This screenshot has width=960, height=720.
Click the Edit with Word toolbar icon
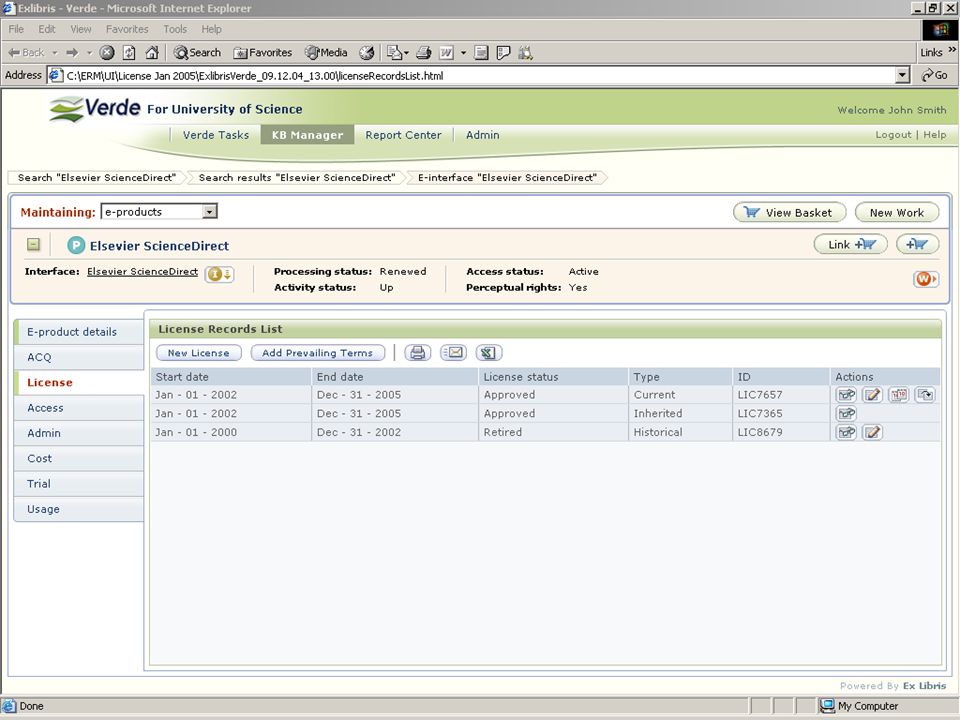pos(446,53)
